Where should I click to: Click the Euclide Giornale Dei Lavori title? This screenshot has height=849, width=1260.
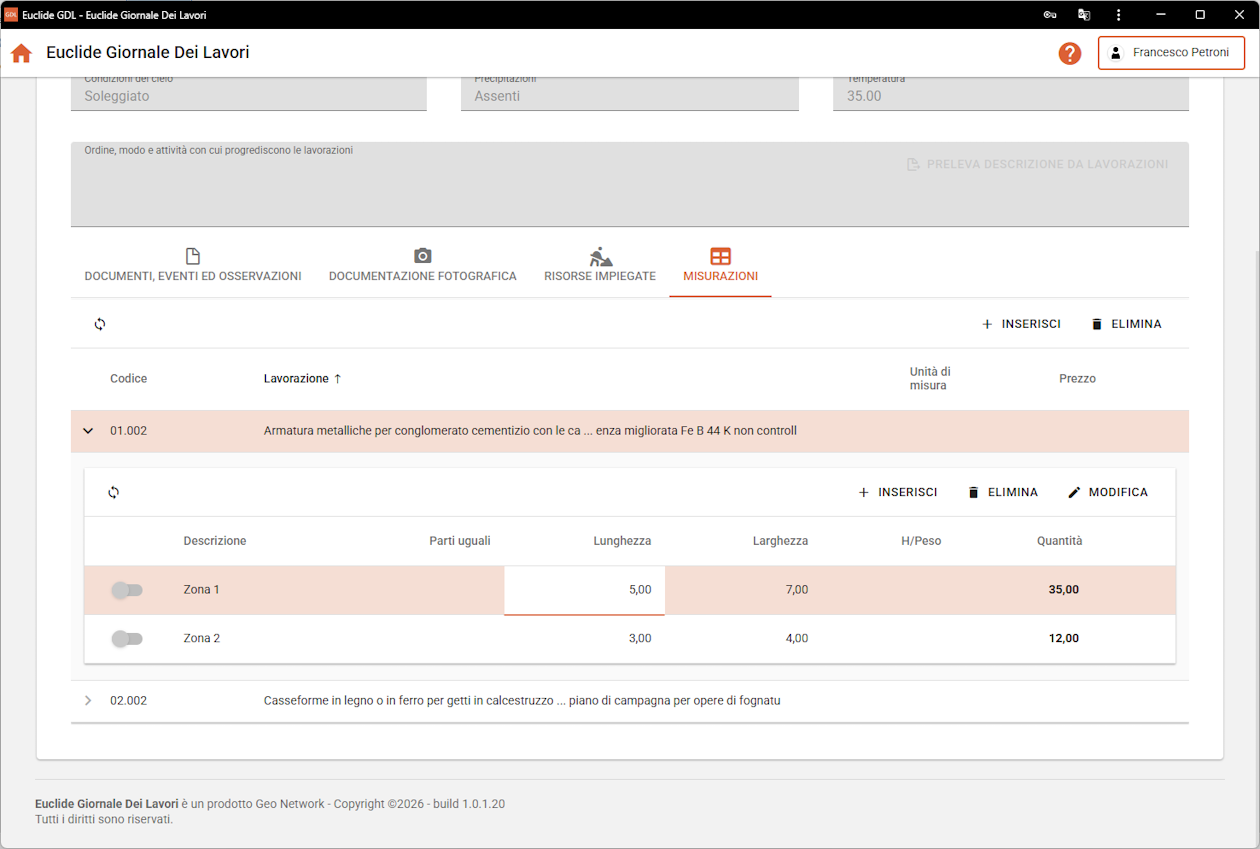tap(148, 53)
